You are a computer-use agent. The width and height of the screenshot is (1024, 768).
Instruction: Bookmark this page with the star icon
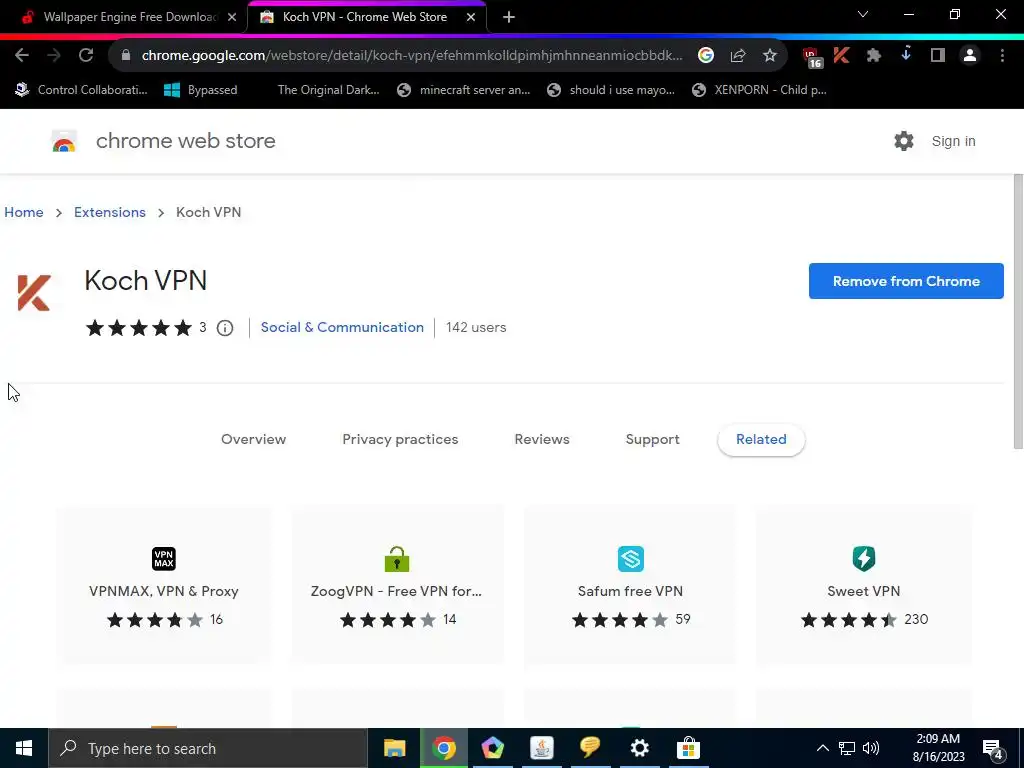coord(770,56)
